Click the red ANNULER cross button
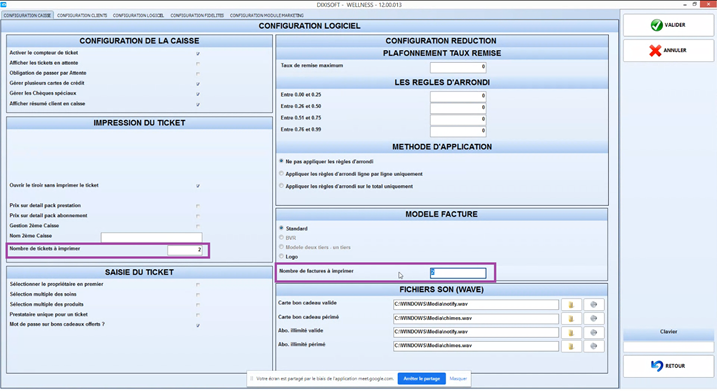This screenshot has width=717, height=391. point(668,50)
